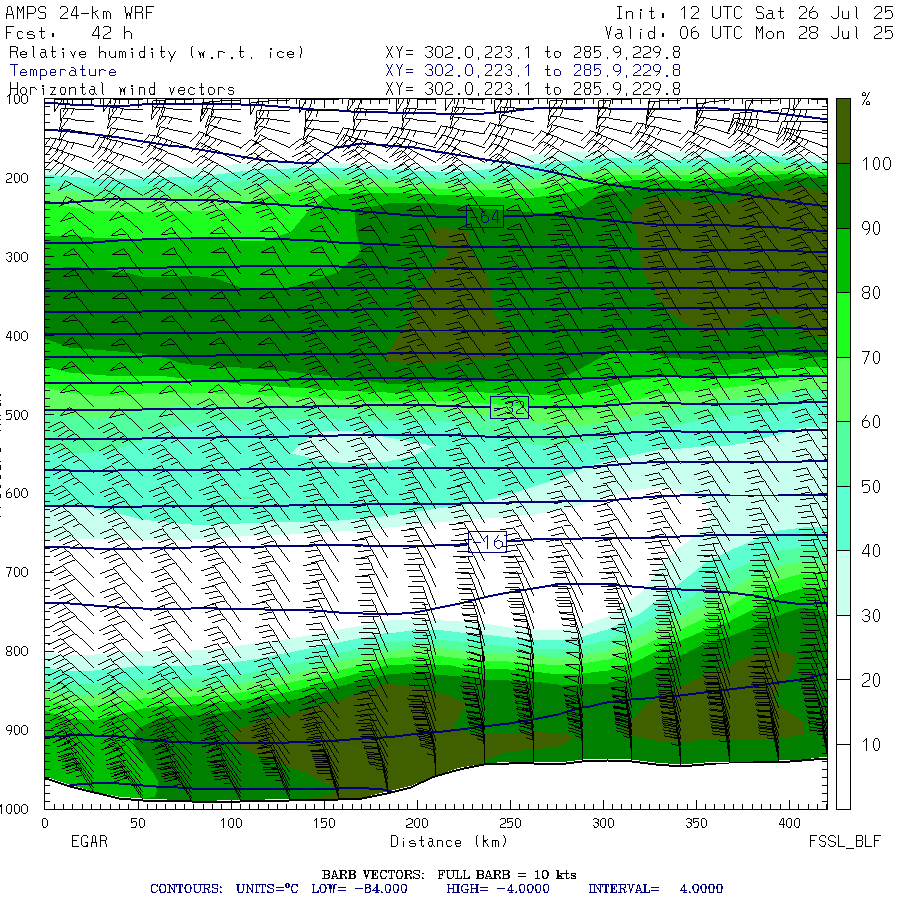Click the colorbar tick label 10
900x900 pixels.
(x=871, y=745)
